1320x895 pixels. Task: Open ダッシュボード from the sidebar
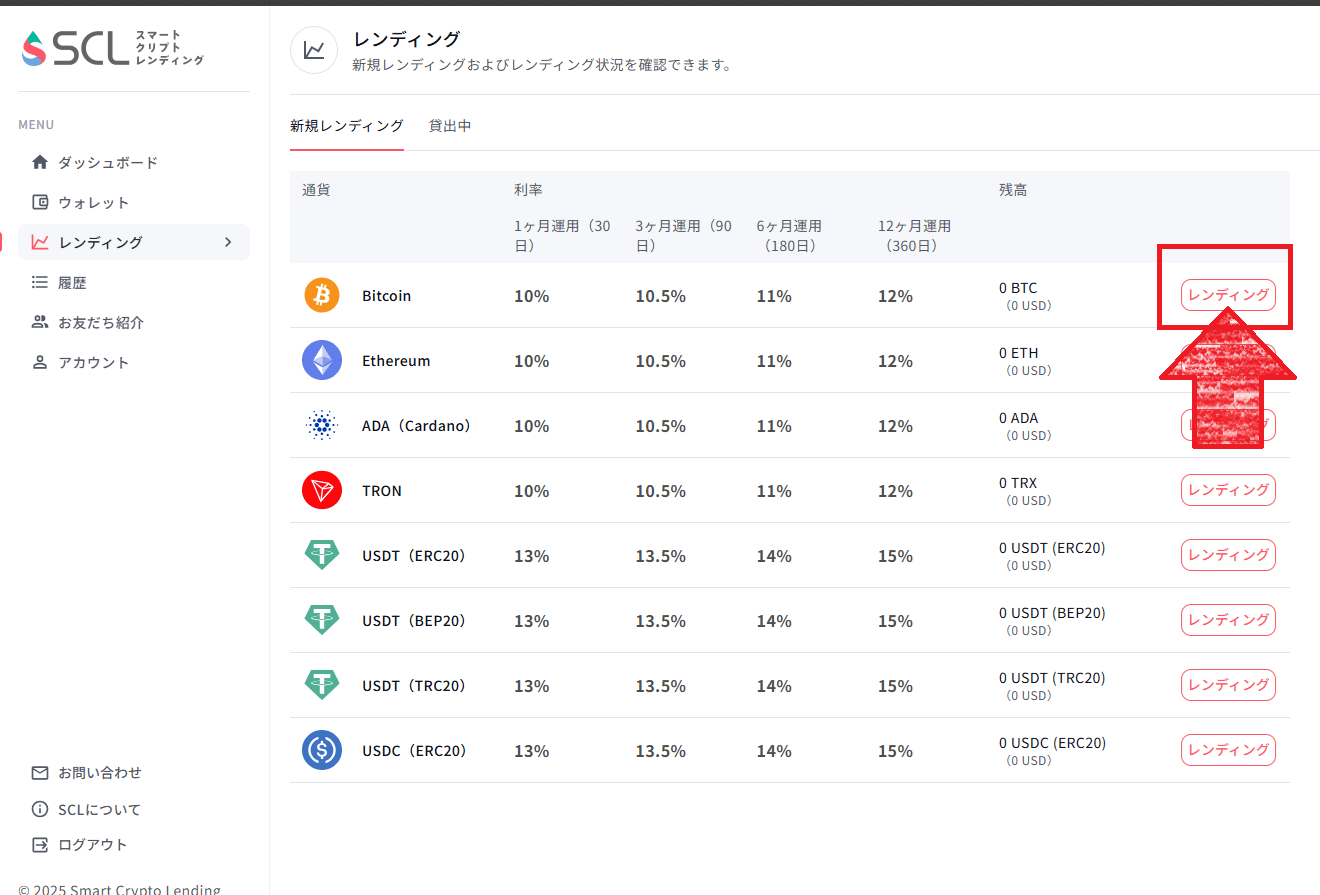point(107,162)
